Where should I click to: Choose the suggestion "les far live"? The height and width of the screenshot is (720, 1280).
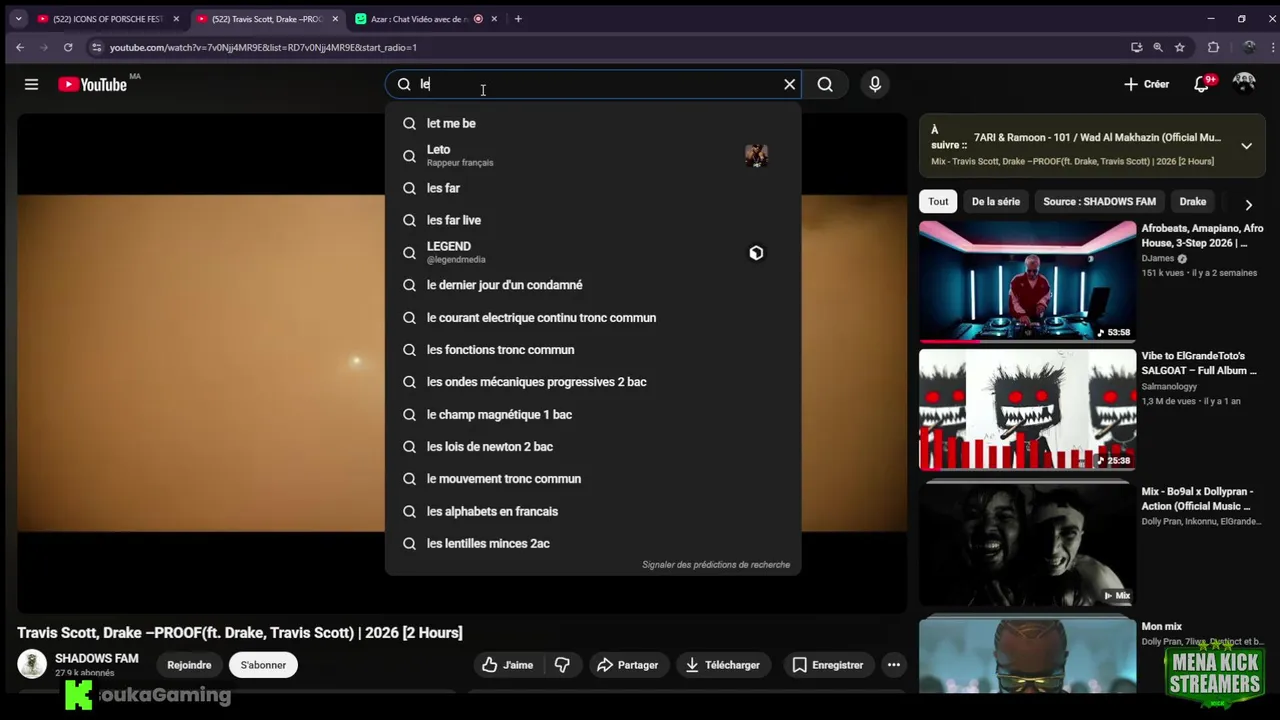point(593,220)
